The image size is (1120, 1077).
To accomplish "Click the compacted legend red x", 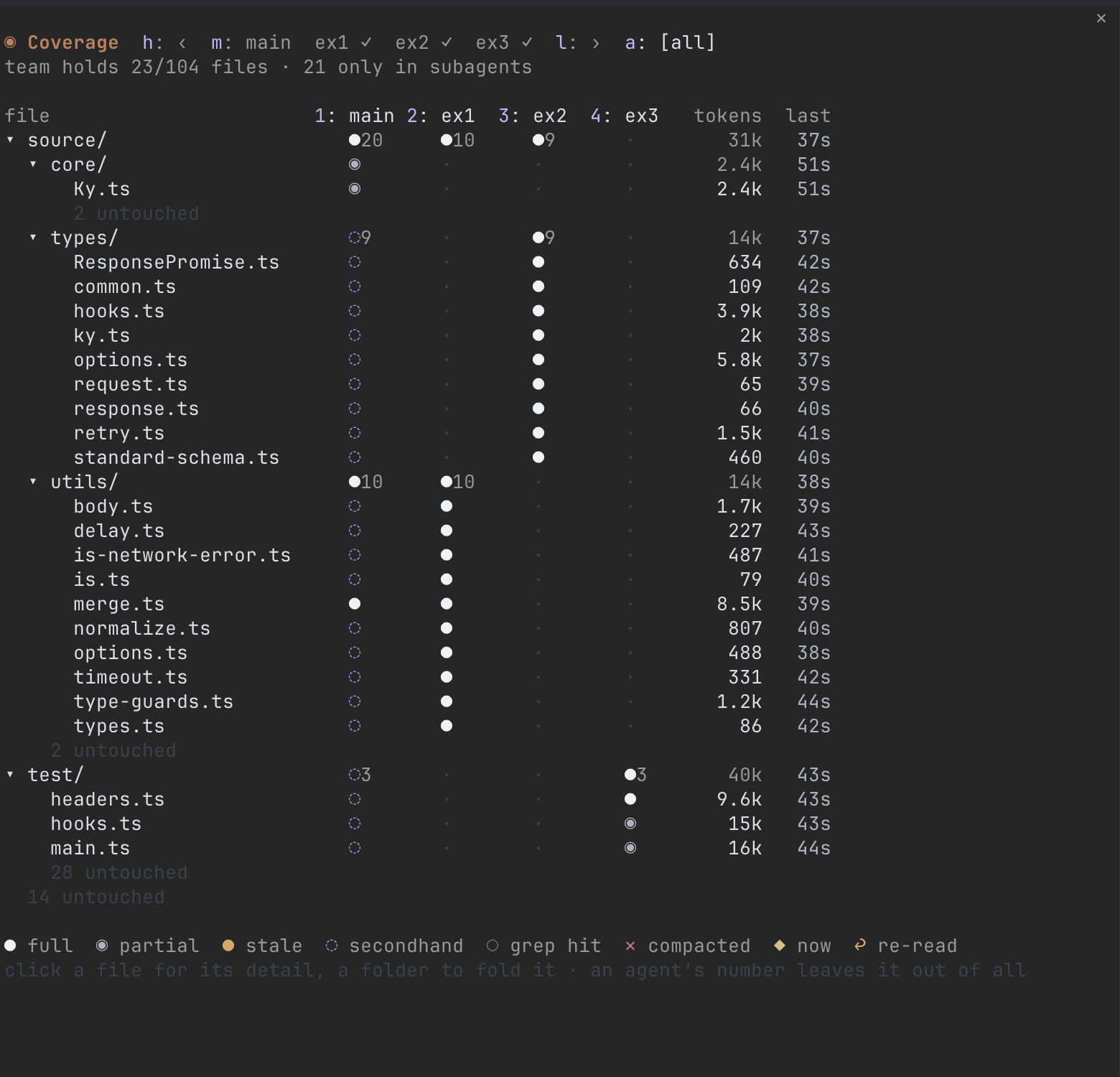I will [630, 946].
